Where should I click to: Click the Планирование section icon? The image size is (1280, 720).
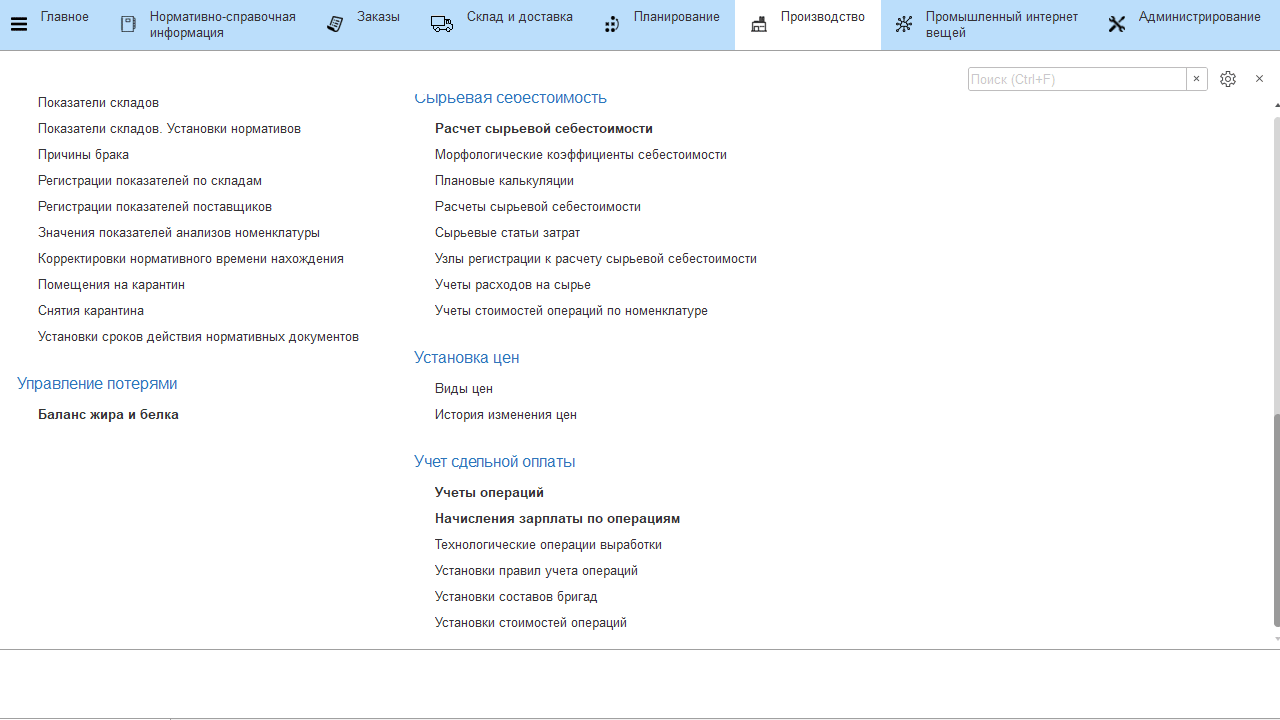click(612, 24)
